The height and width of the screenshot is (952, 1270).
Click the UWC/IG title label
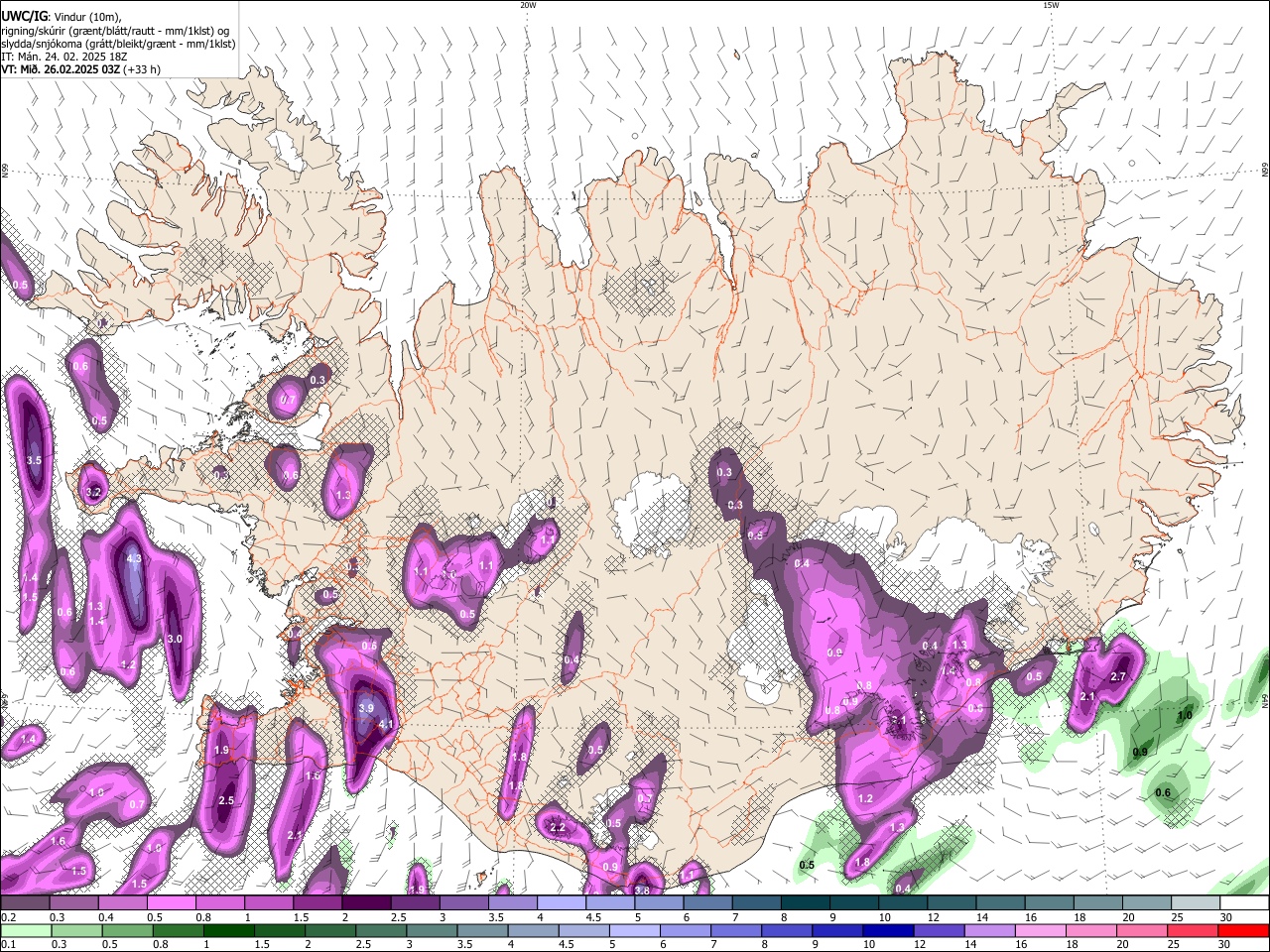click(x=24, y=15)
